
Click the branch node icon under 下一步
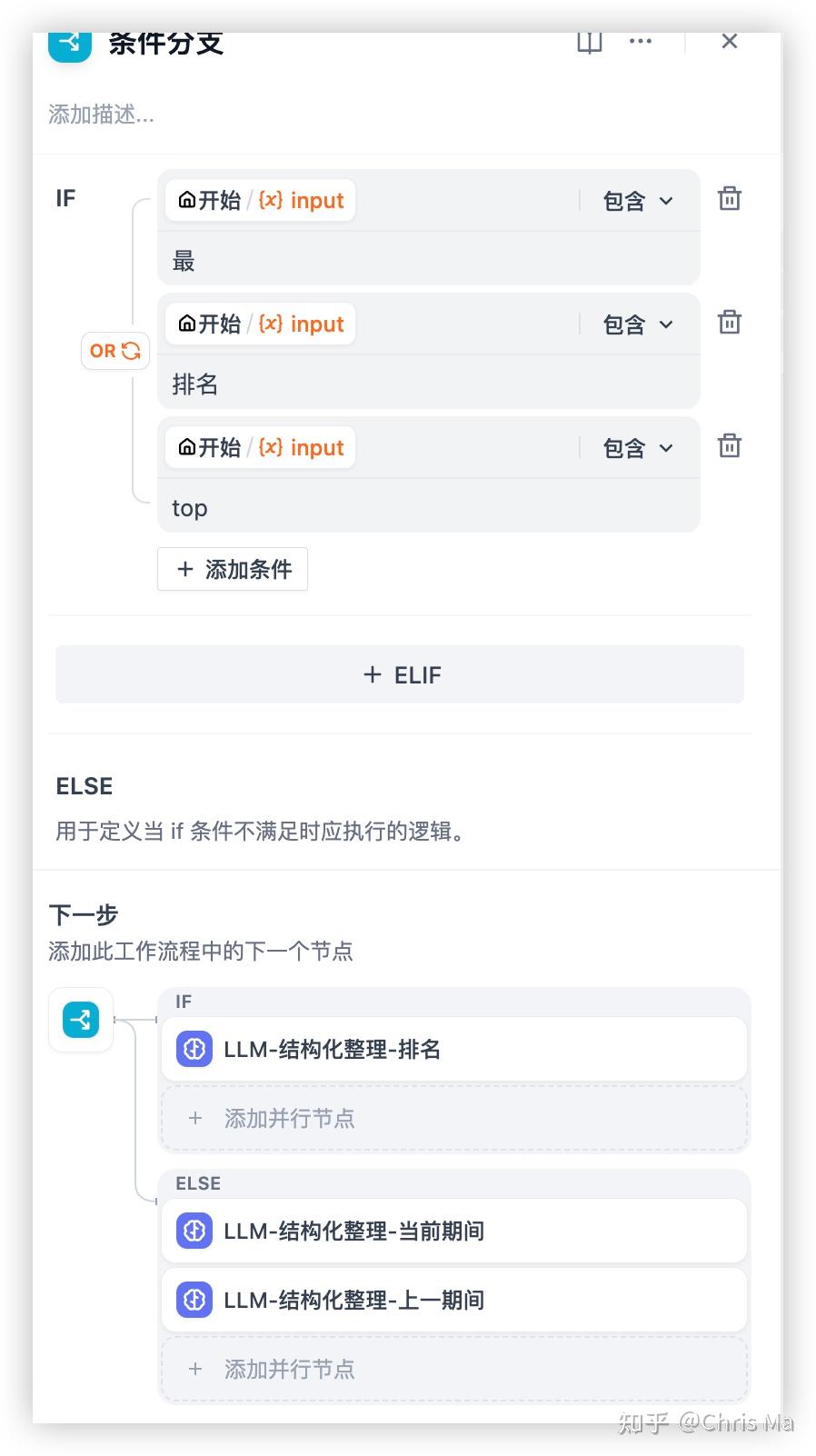point(81,1019)
